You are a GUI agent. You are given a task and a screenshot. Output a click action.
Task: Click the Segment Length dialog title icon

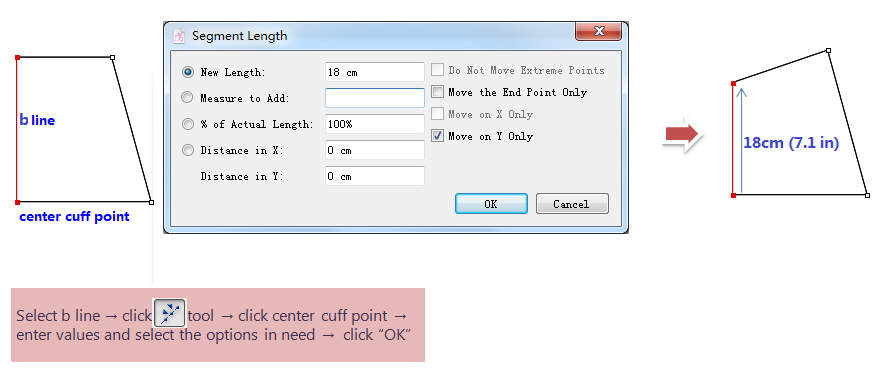[178, 36]
